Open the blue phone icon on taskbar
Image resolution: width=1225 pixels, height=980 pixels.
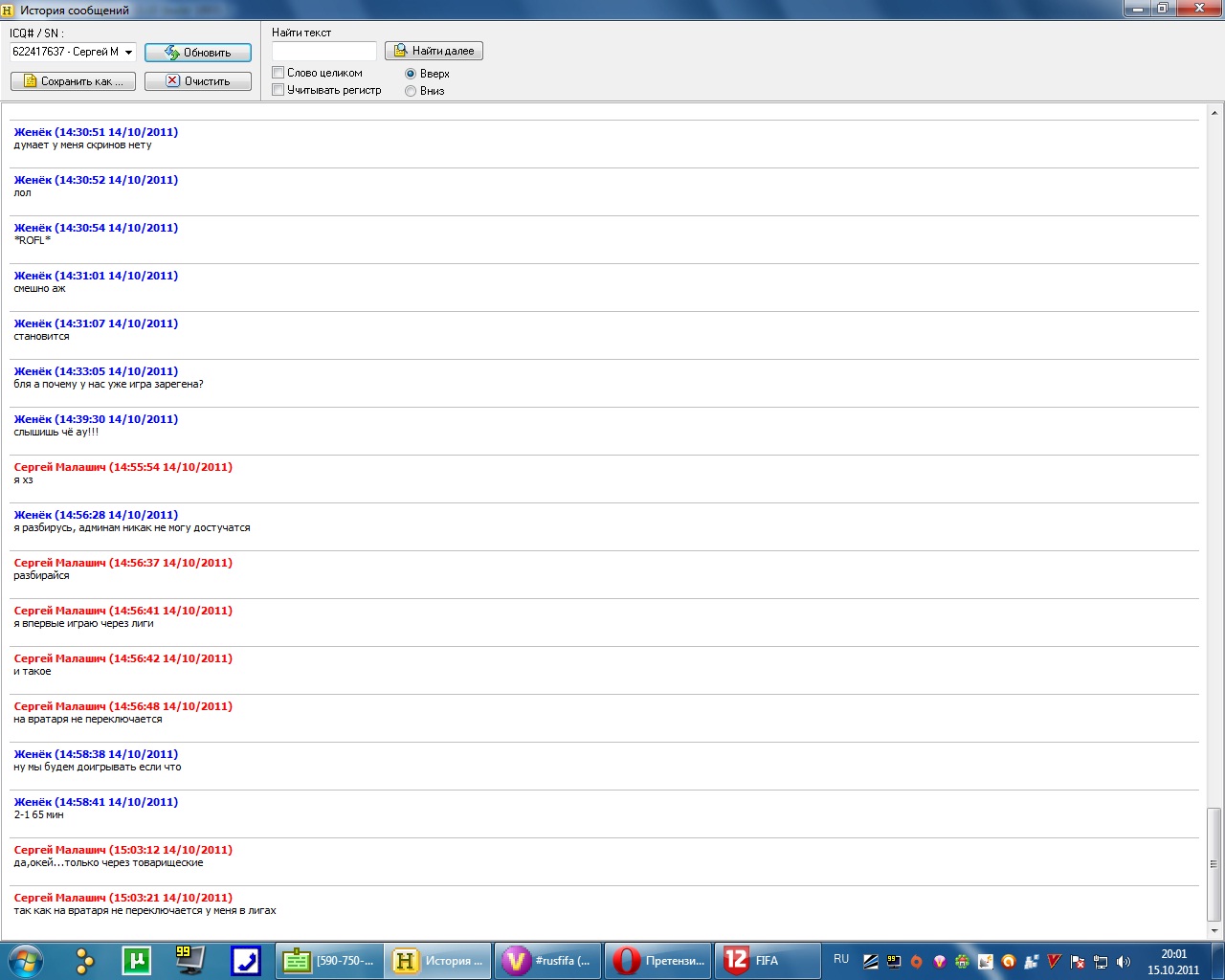246,961
